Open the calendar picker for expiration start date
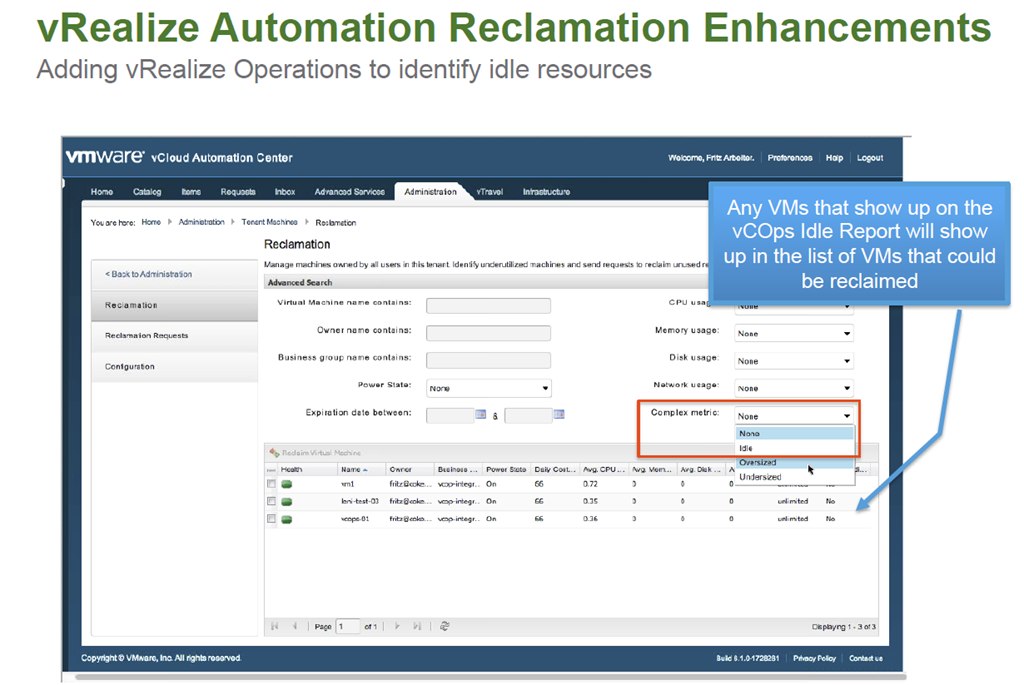This screenshot has height=685, width=1024. coord(481,415)
